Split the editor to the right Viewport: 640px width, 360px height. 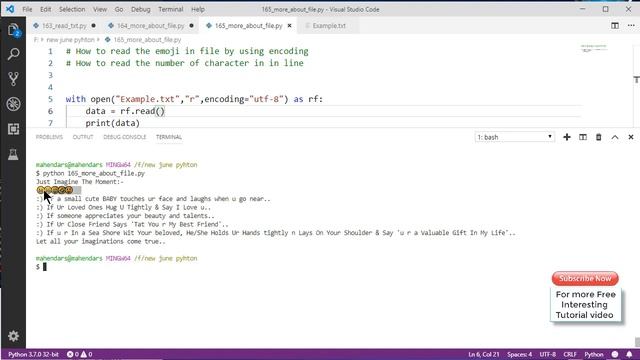pyautogui.click(x=615, y=25)
